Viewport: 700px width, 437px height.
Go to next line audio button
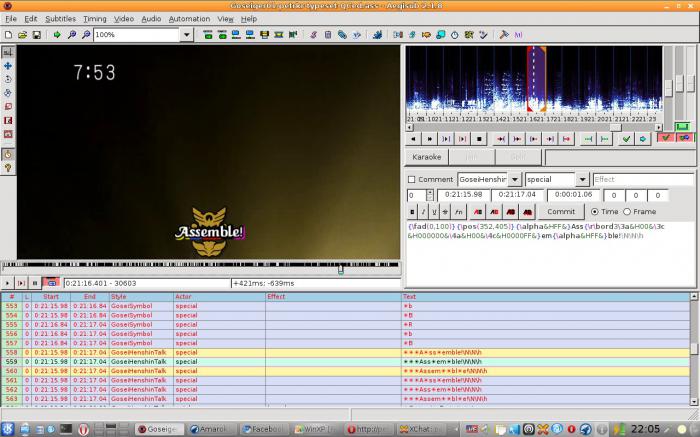pyautogui.click(x=429, y=139)
